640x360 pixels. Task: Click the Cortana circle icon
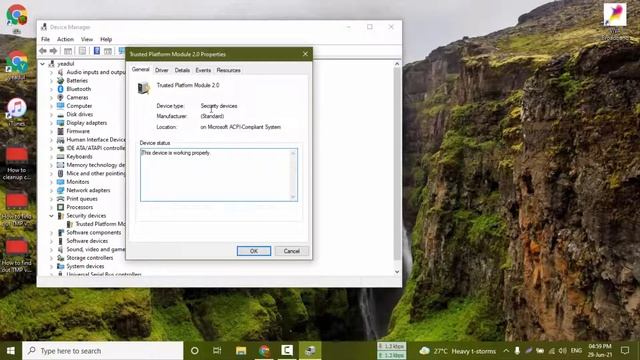point(195,351)
